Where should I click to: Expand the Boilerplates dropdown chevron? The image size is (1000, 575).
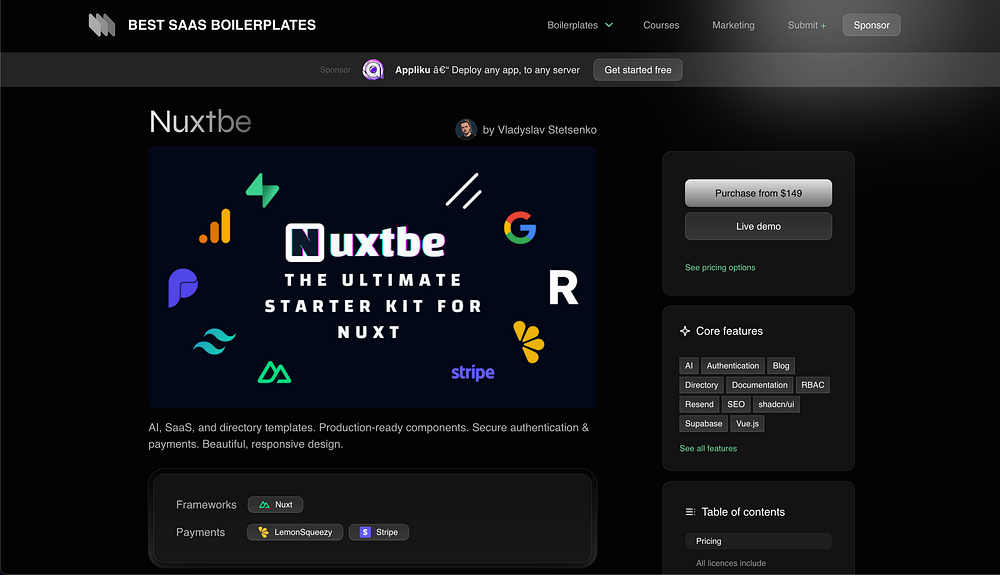pos(608,25)
